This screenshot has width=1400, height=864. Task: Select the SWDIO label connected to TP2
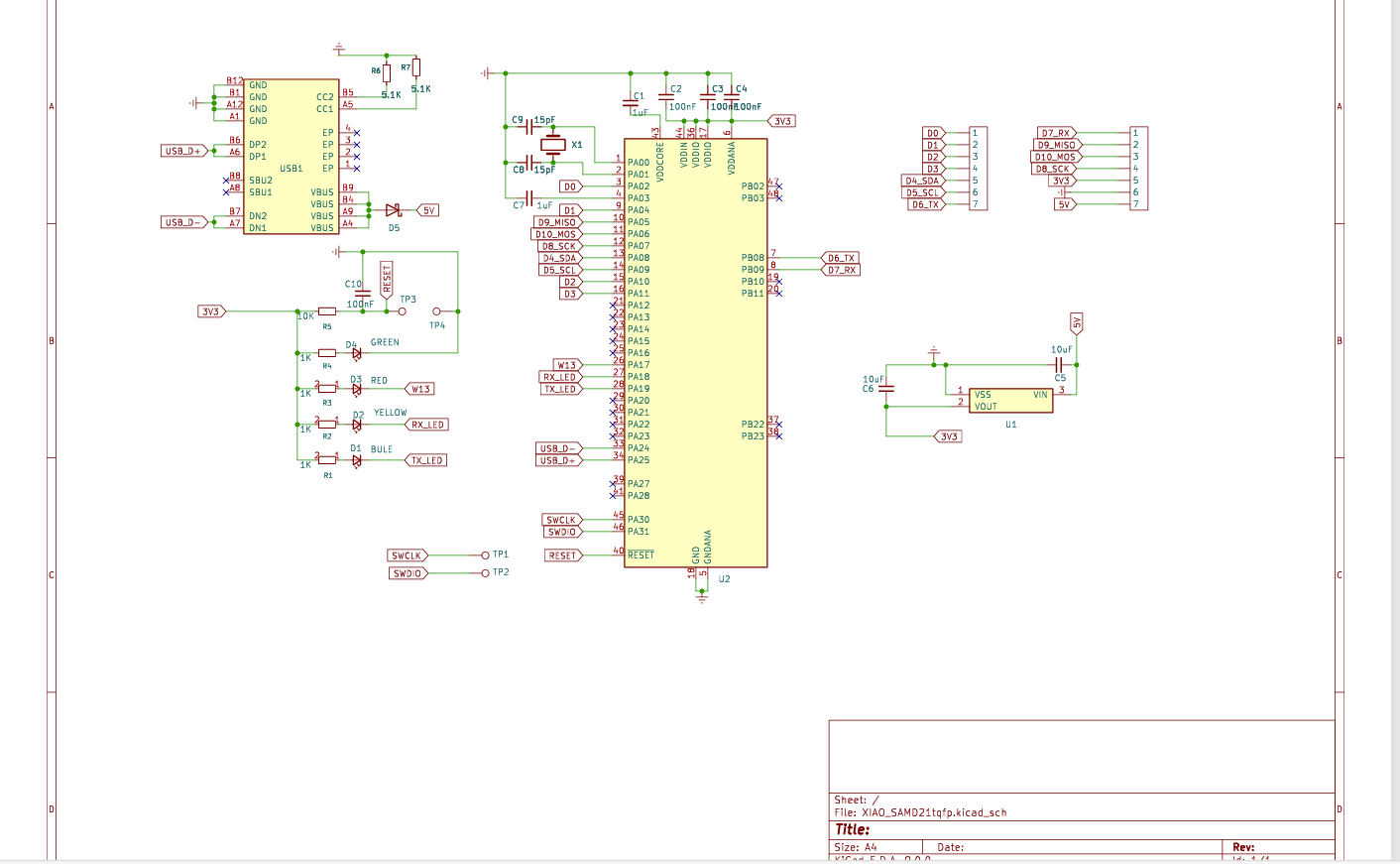coord(407,573)
